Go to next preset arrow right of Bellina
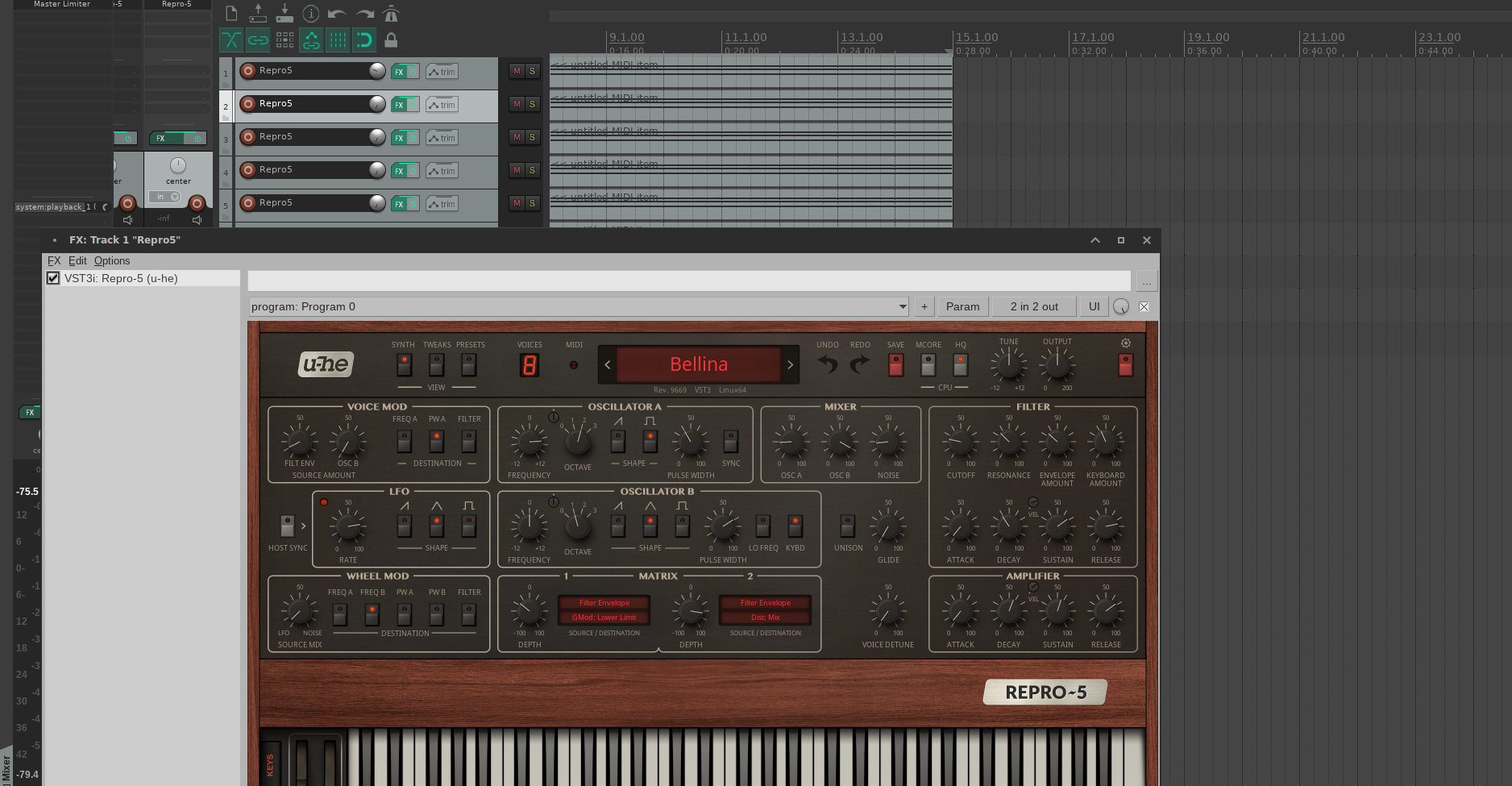This screenshot has width=1512, height=786. tap(790, 364)
